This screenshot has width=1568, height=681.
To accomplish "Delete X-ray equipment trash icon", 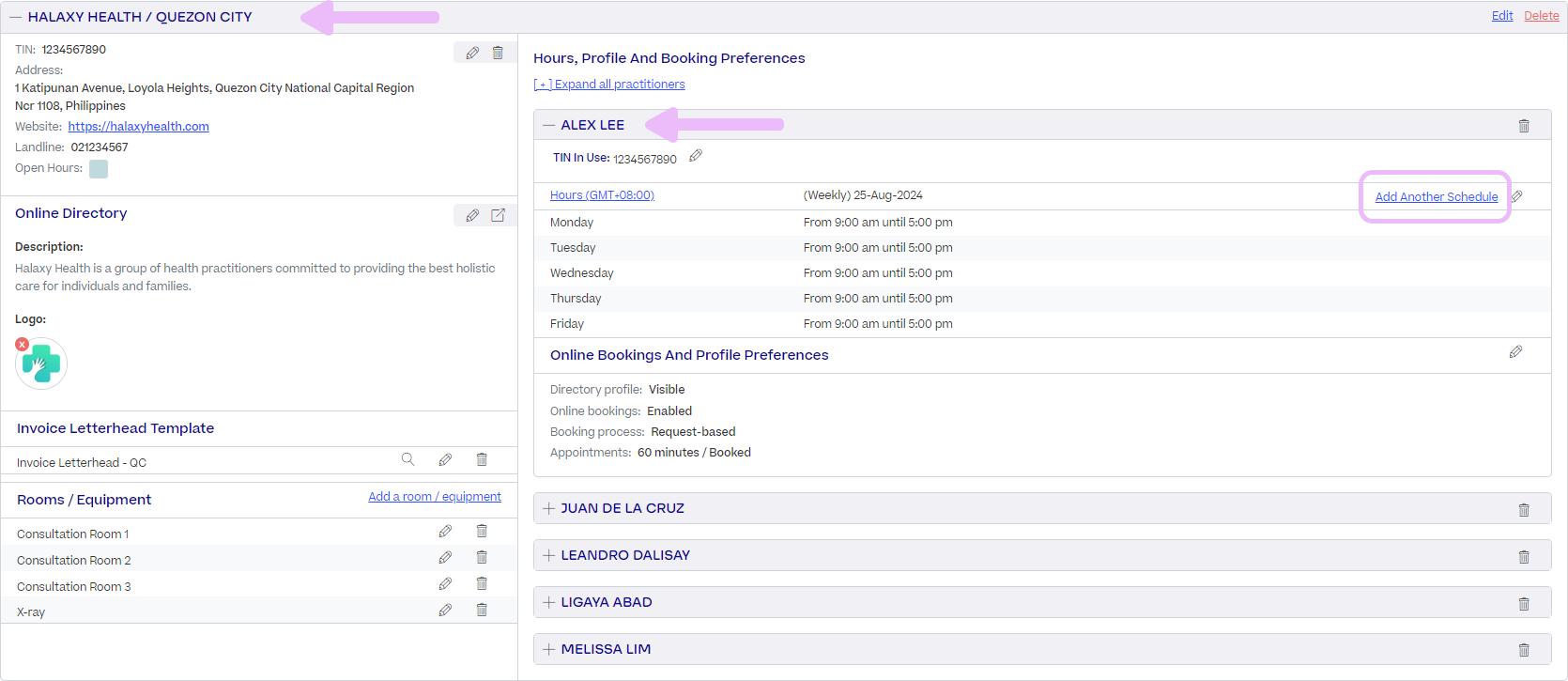I will point(482,611).
